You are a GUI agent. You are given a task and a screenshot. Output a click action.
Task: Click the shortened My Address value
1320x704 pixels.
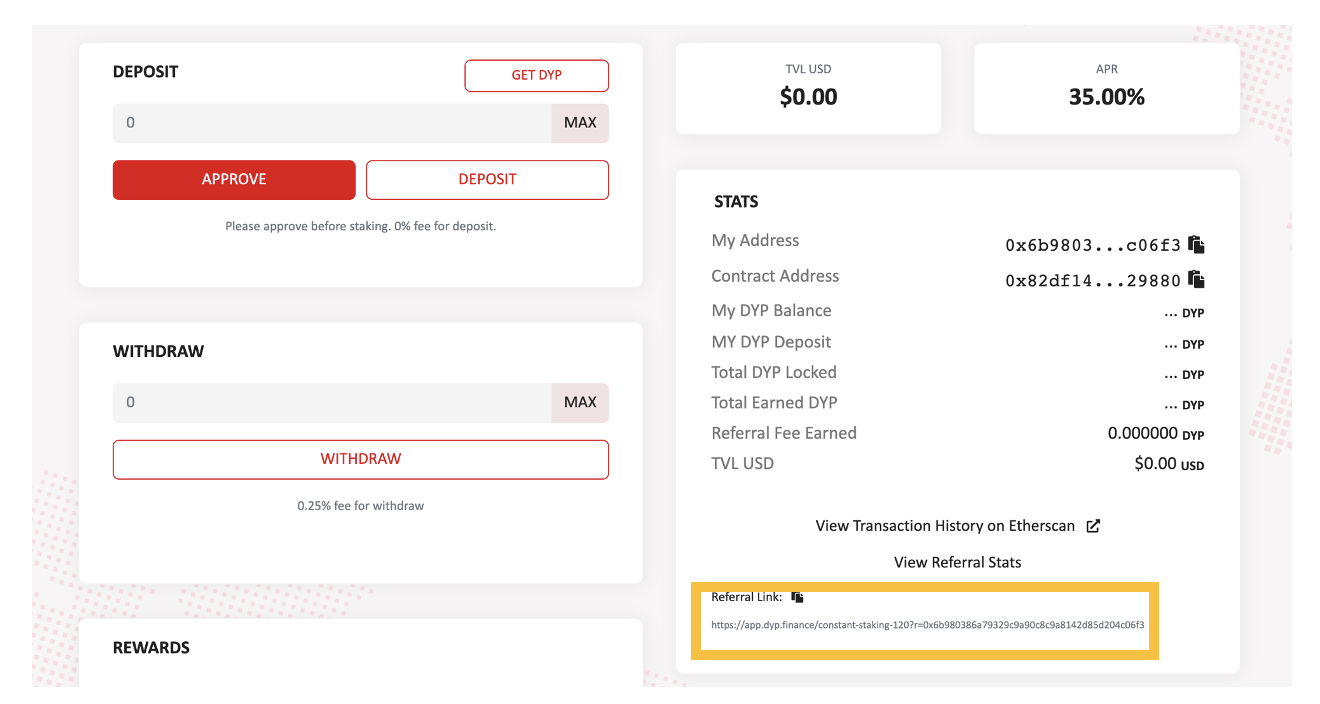[x=1093, y=245]
